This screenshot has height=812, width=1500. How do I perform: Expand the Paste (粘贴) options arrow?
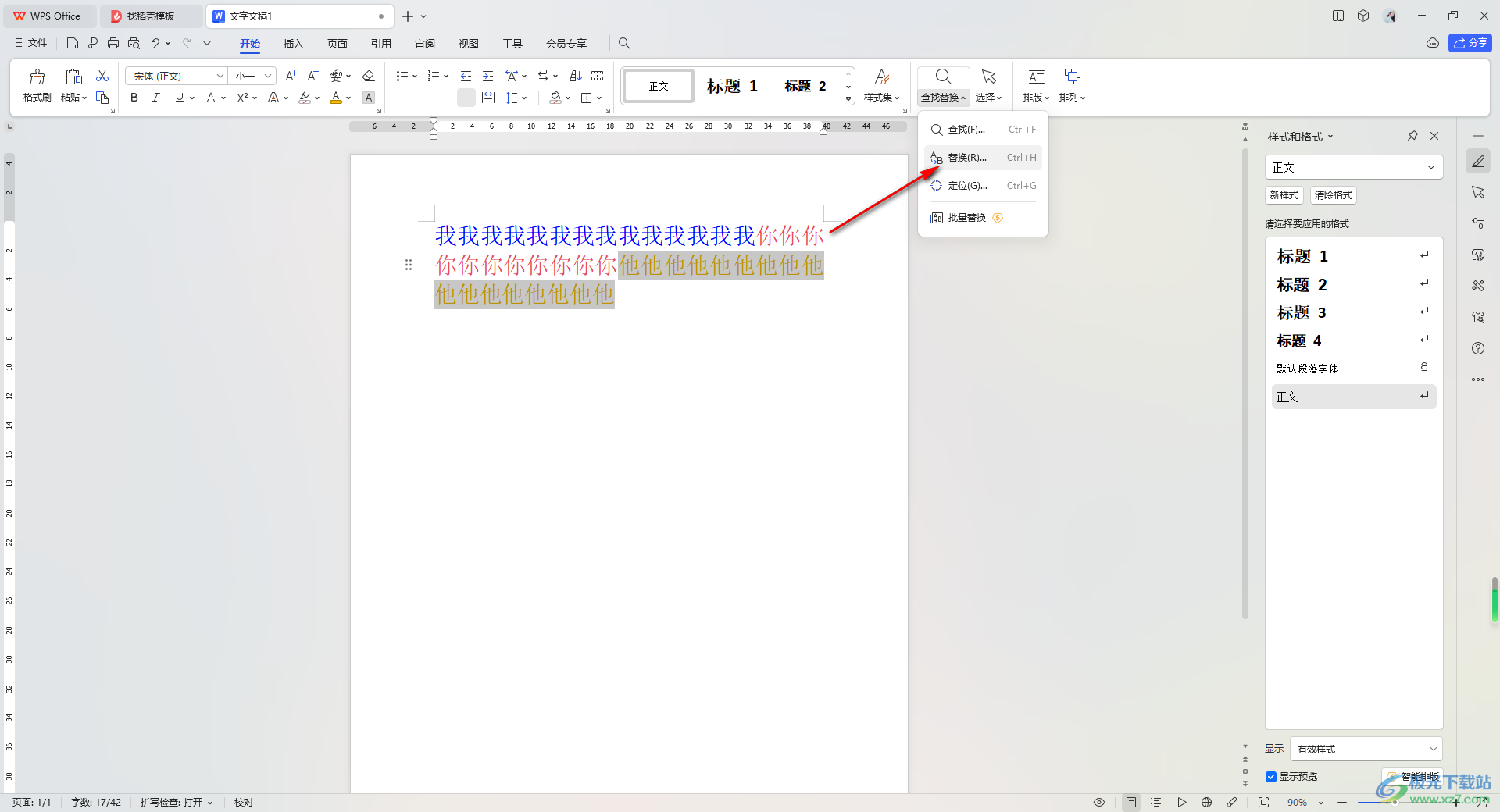(x=84, y=98)
